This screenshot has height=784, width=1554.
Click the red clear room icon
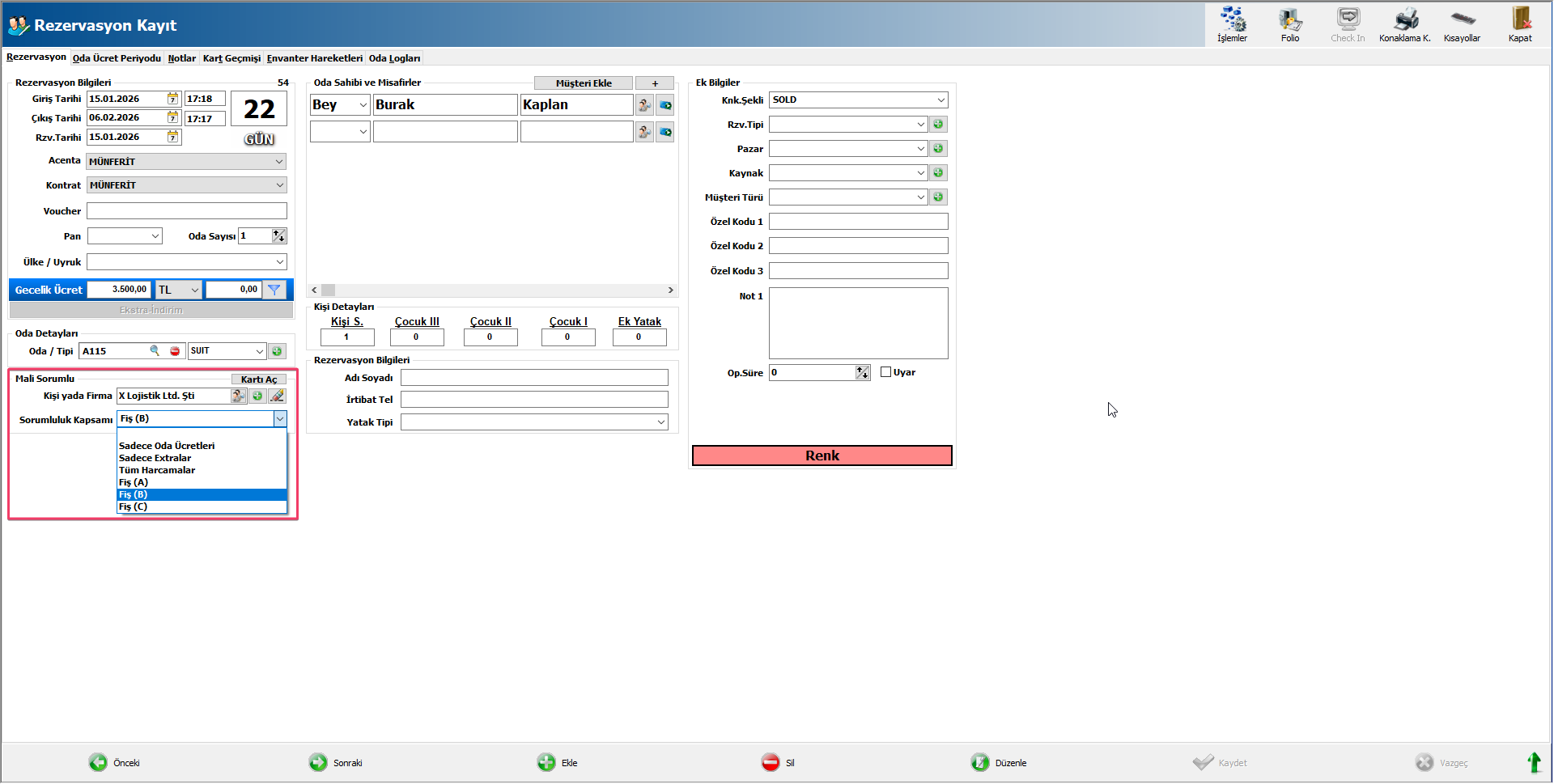175,351
